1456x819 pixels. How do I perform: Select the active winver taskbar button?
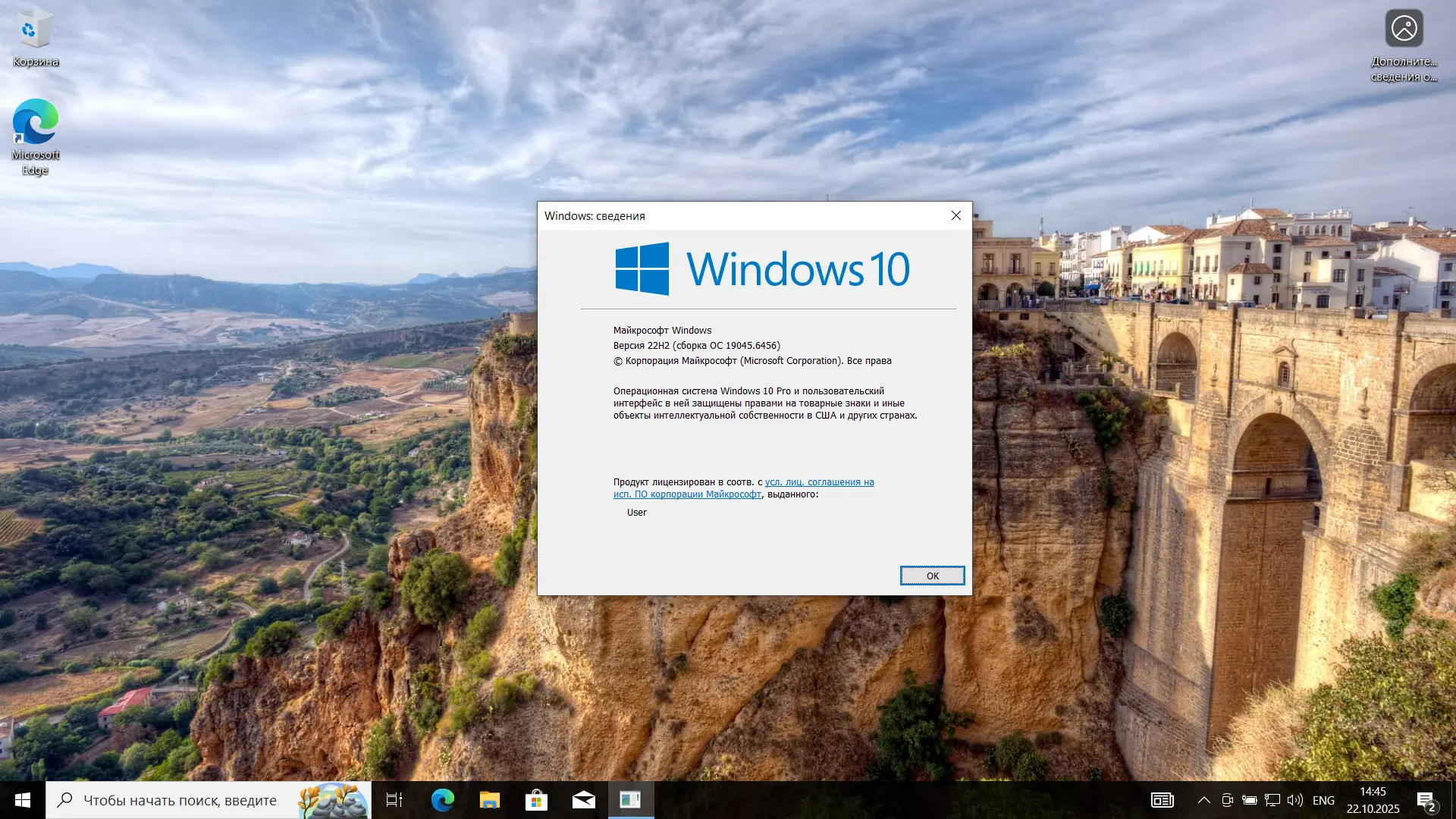coord(630,800)
